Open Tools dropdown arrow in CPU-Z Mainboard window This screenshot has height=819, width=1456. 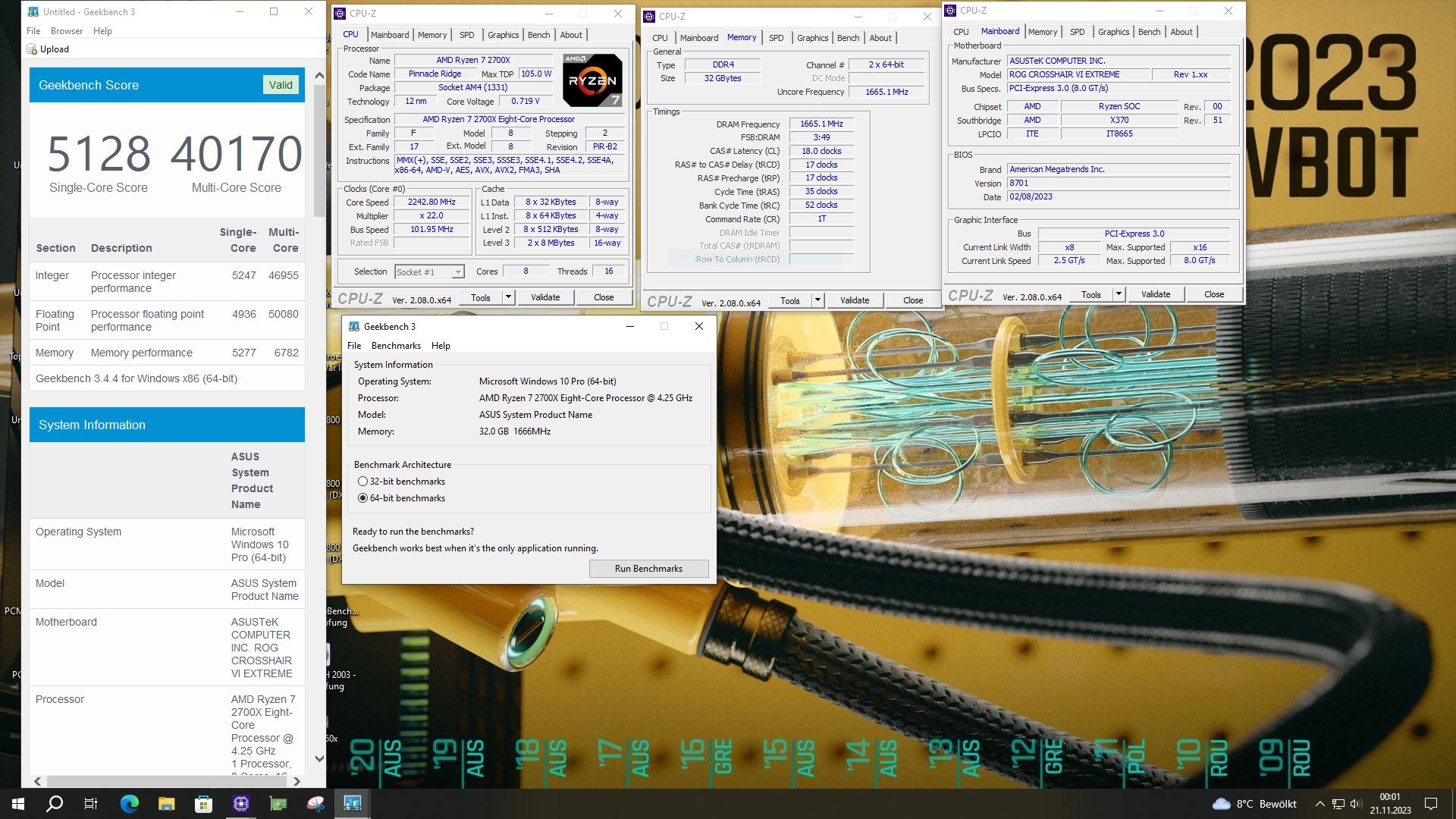point(1118,294)
